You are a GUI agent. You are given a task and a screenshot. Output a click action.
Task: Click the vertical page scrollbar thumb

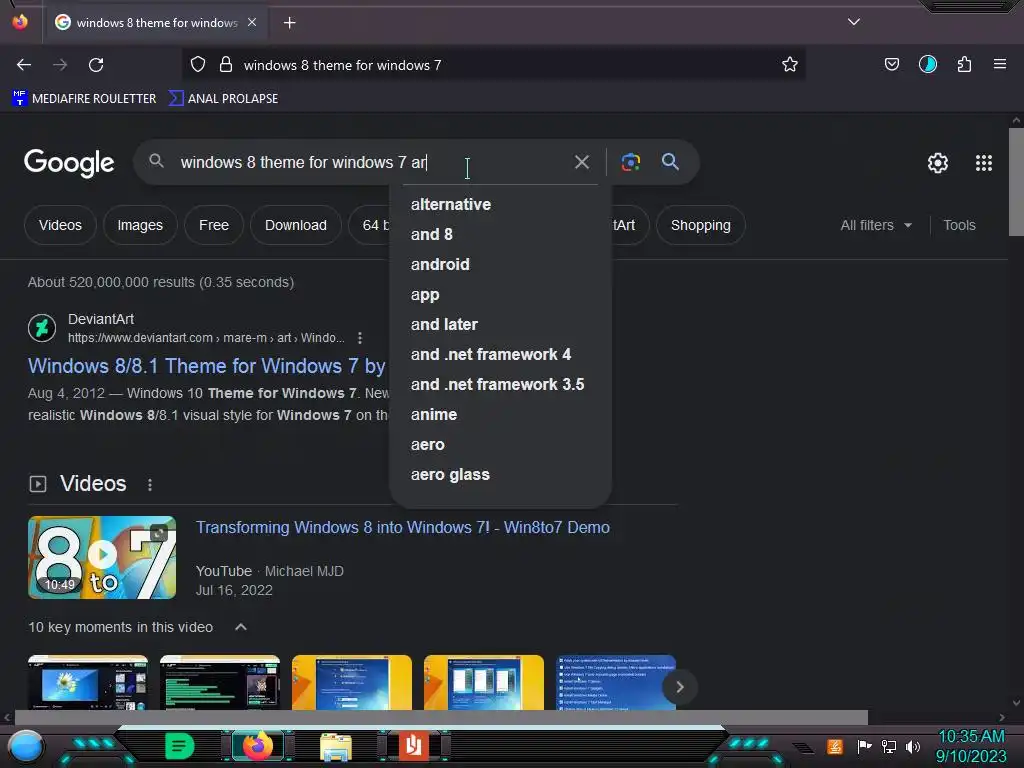click(1016, 182)
